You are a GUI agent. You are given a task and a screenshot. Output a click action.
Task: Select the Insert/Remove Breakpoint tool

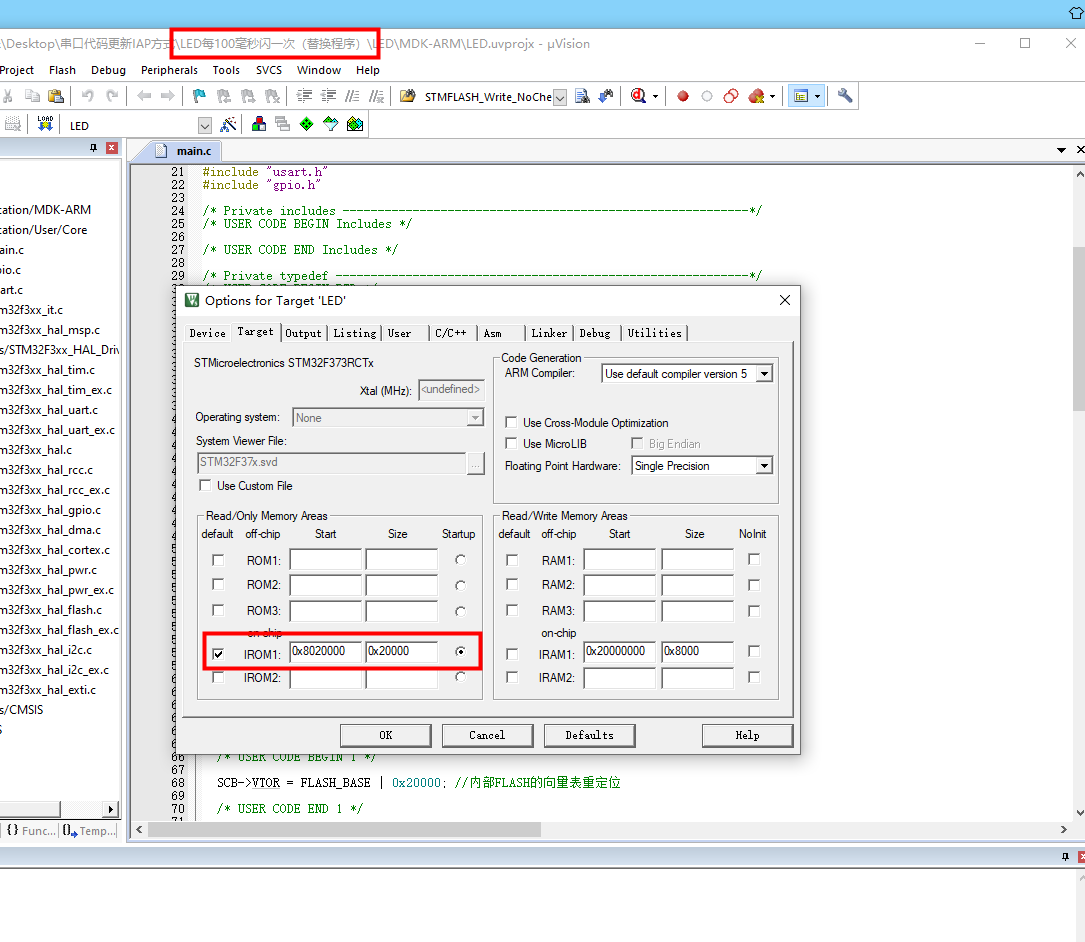pos(684,96)
